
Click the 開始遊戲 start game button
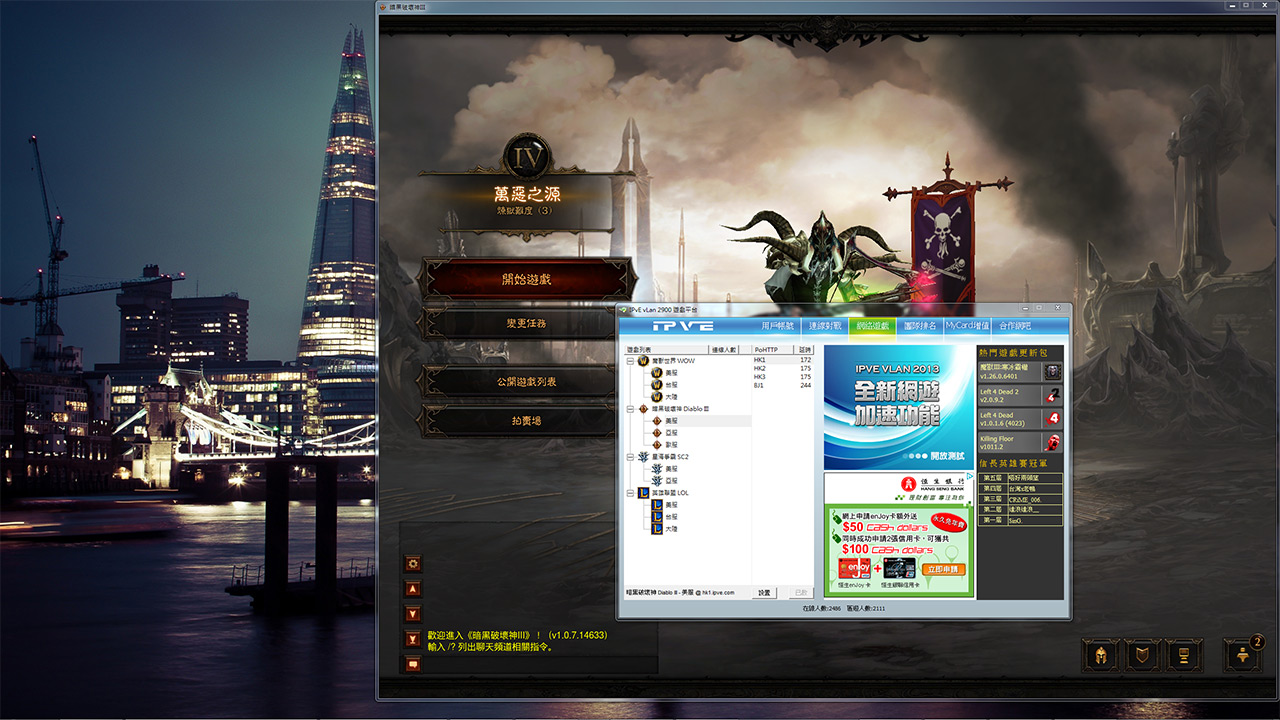click(x=526, y=279)
